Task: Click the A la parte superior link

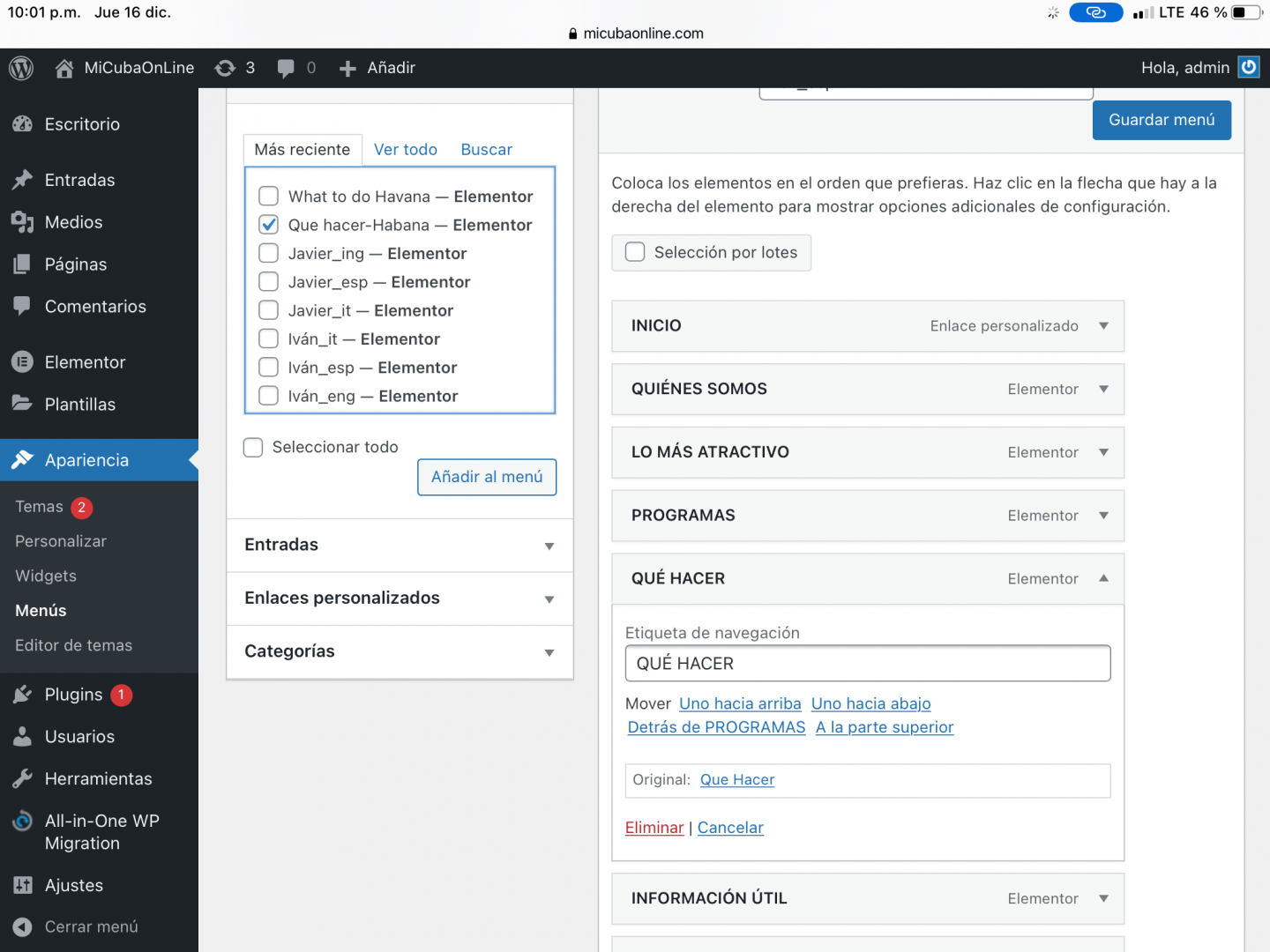Action: coord(885,727)
